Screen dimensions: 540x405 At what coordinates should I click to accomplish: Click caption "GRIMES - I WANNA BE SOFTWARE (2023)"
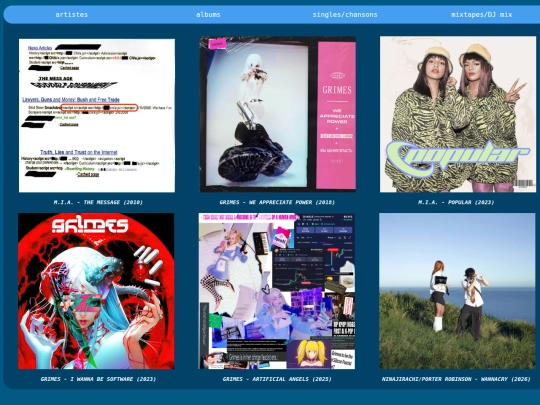click(x=98, y=379)
